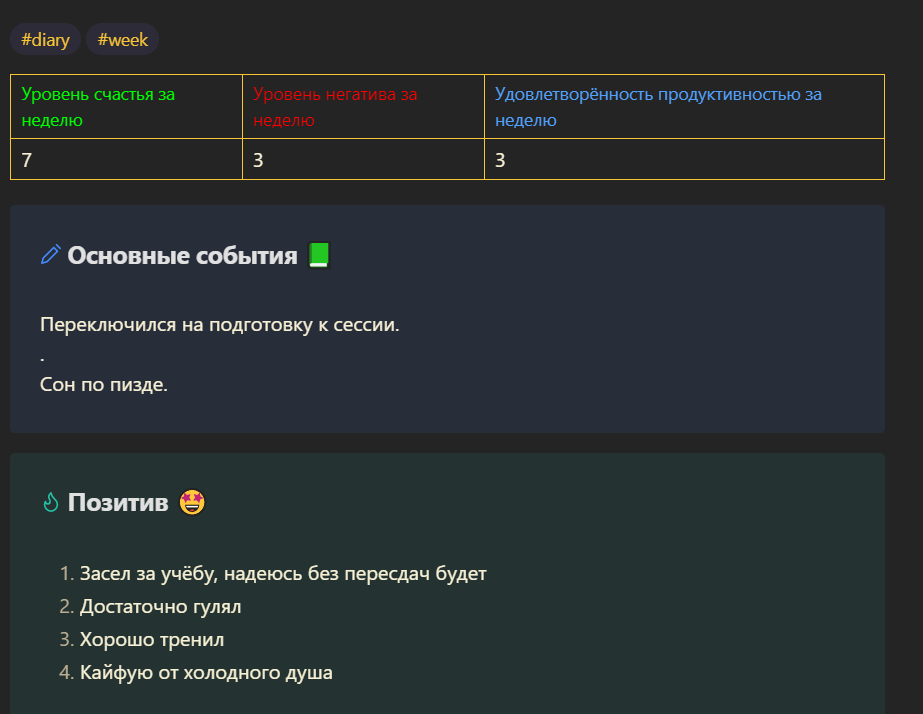Click the flame icon beside Позитив
The image size is (923, 714).
[x=51, y=502]
